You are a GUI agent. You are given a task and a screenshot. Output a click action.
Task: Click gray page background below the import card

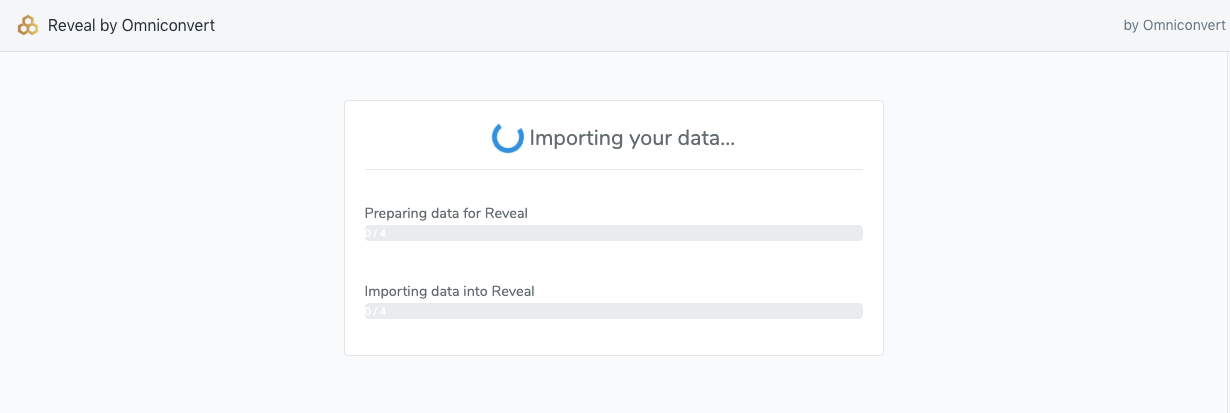(613, 385)
